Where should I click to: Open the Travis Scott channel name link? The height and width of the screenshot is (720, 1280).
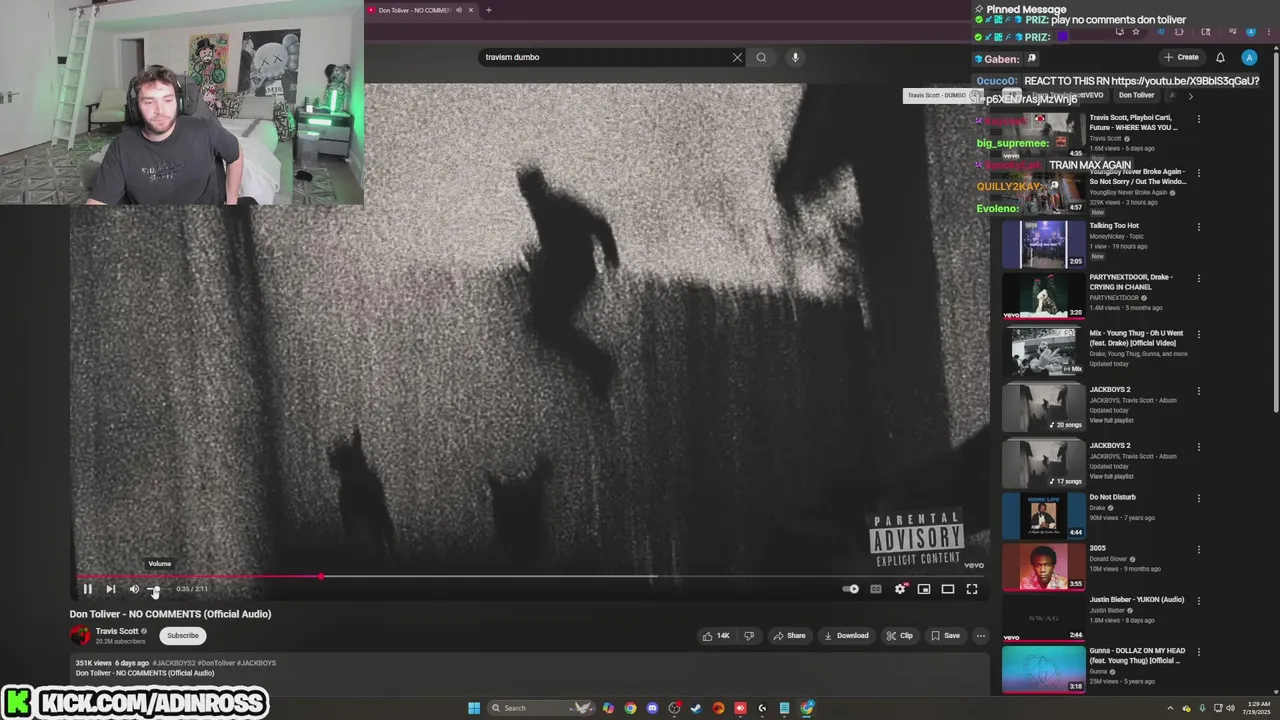(117, 631)
